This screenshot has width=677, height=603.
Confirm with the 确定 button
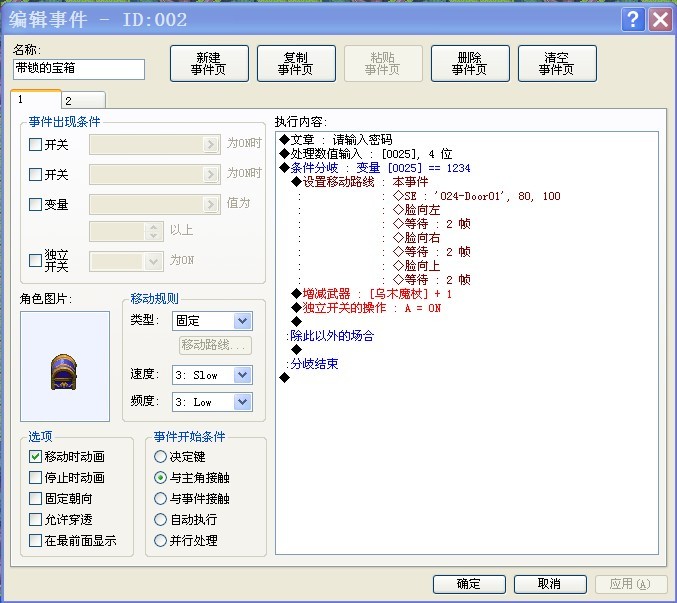click(469, 584)
